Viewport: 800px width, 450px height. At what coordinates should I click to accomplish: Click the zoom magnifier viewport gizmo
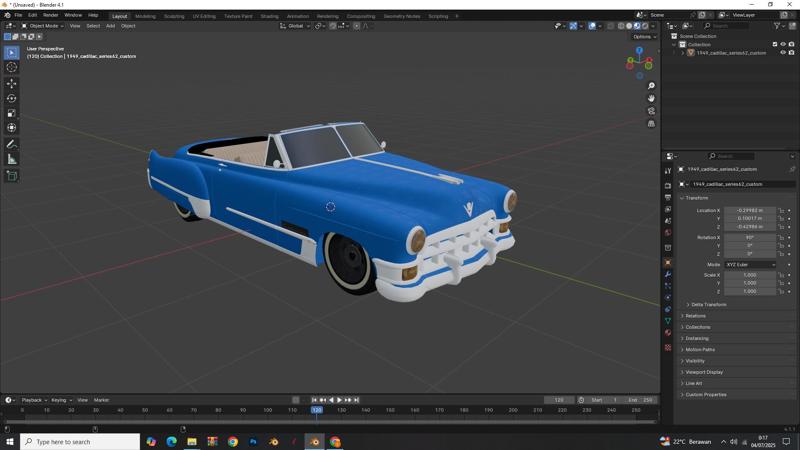pyautogui.click(x=651, y=86)
